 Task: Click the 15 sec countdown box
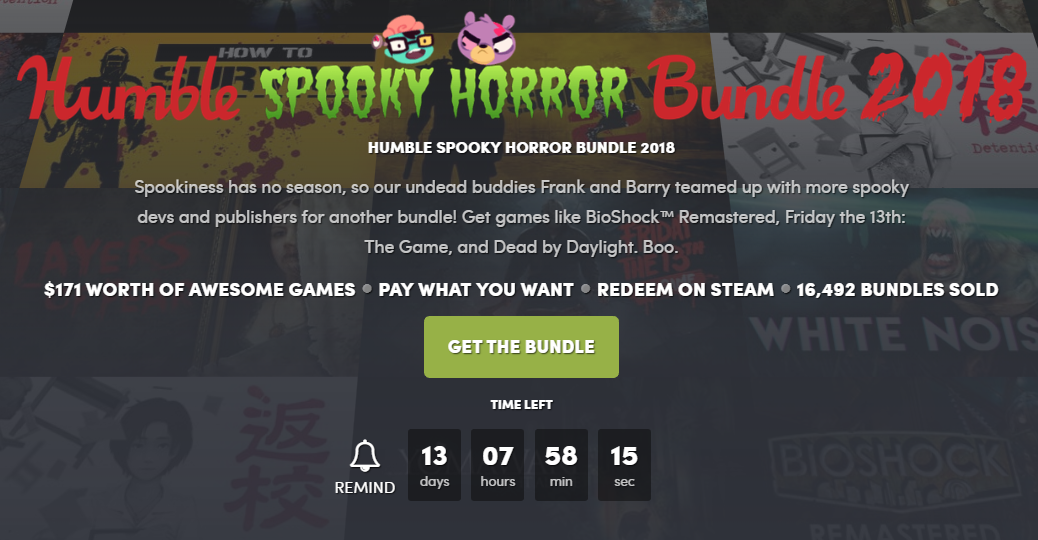coord(624,465)
